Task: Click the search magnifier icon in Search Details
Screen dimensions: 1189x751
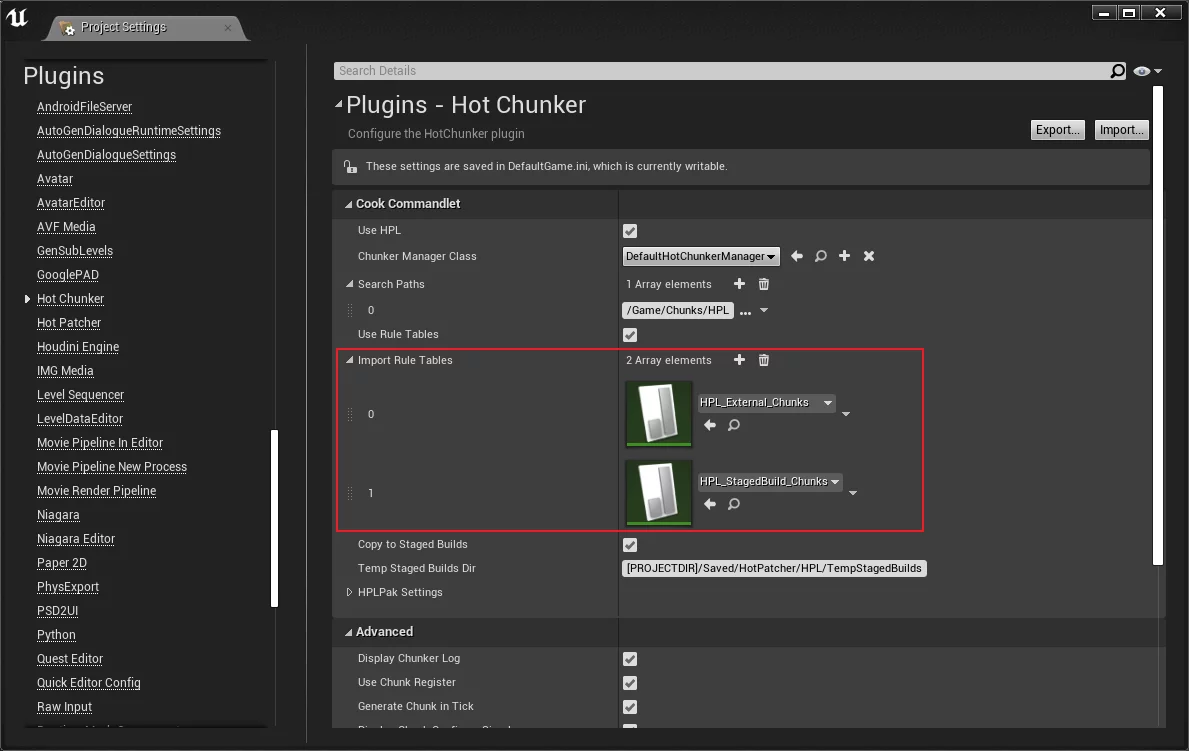Action: pyautogui.click(x=1118, y=71)
